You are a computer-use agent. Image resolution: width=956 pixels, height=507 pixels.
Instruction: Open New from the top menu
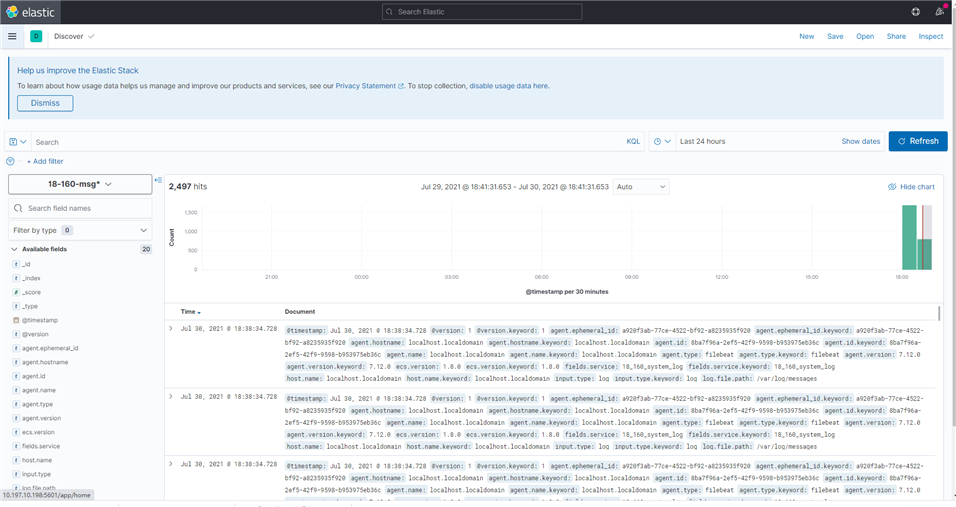(807, 37)
